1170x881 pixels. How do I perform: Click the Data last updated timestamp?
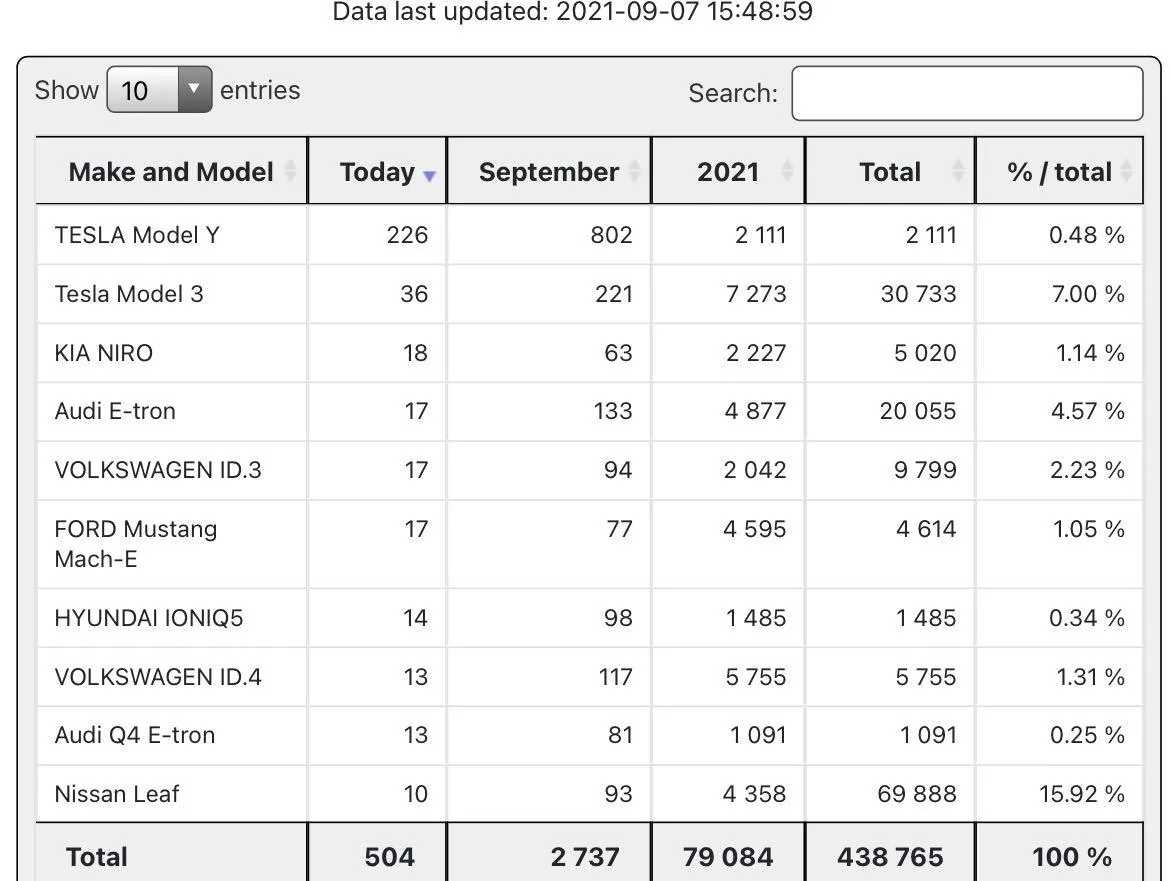click(572, 11)
